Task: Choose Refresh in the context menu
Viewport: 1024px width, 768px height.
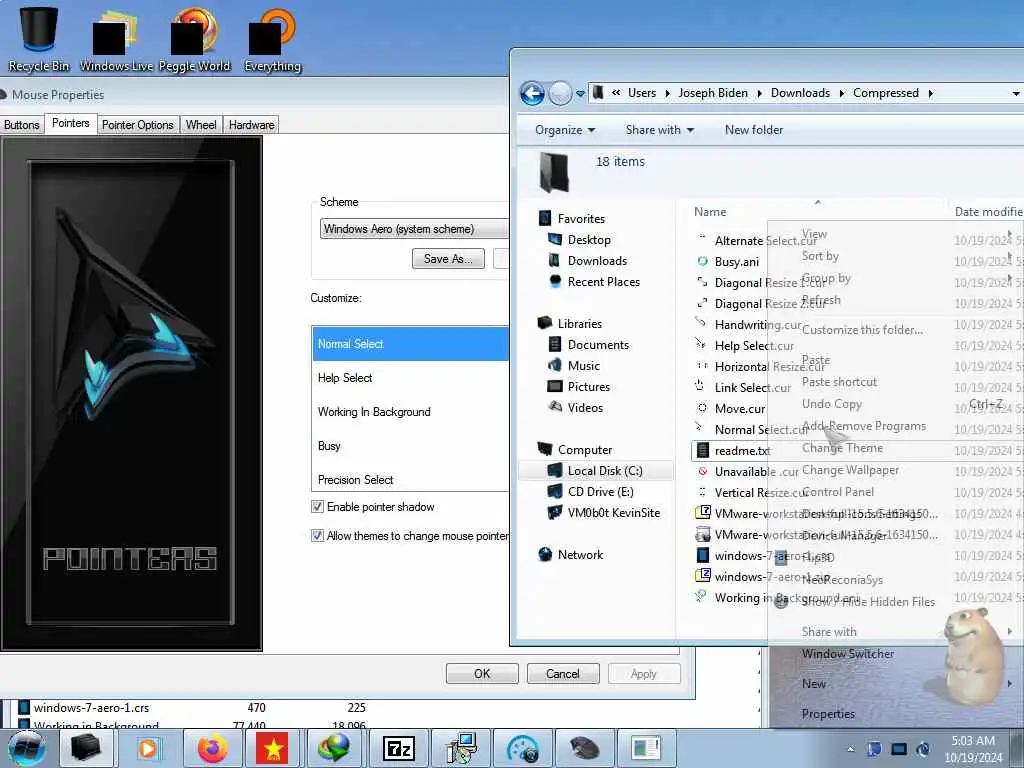Action: (x=821, y=300)
